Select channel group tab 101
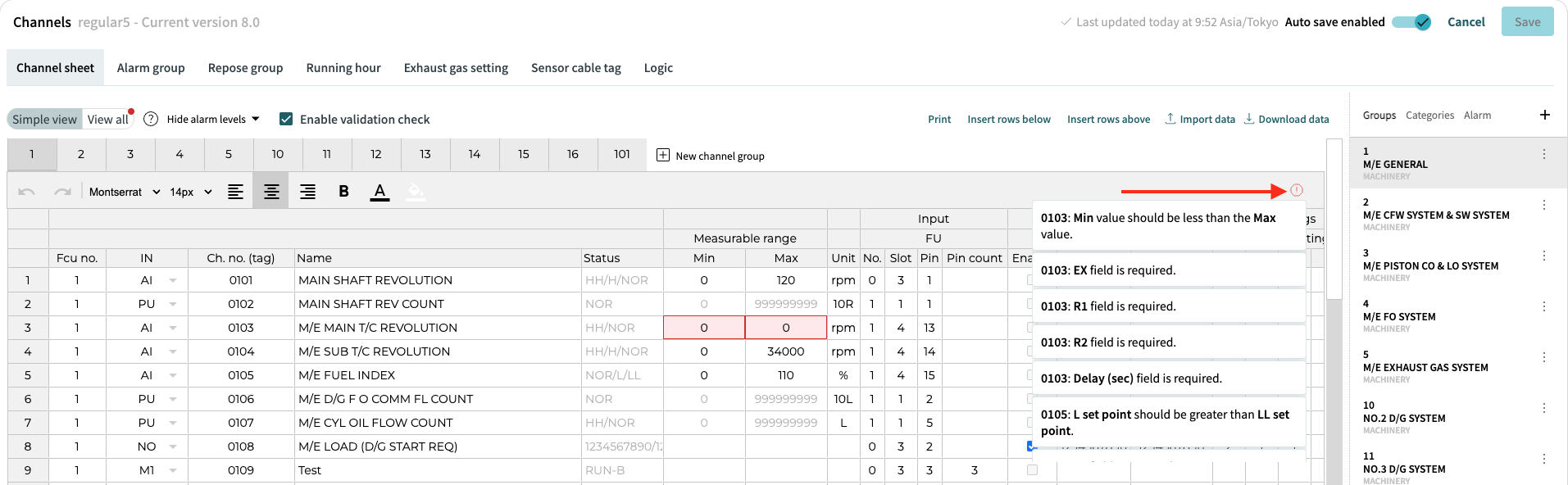Image resolution: width=1568 pixels, height=485 pixels. pyautogui.click(x=622, y=154)
